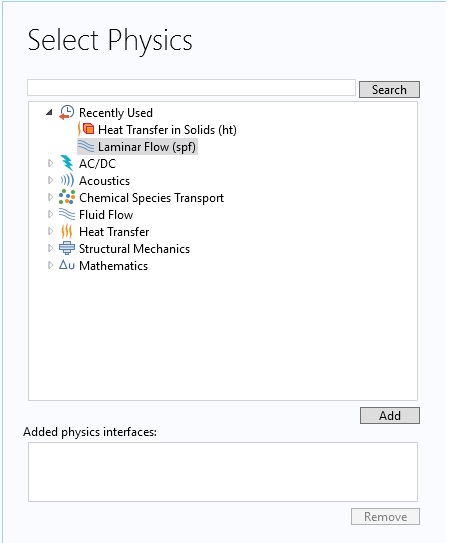Click the Fluid Flow waves icon
This screenshot has width=460, height=543.
(67, 214)
